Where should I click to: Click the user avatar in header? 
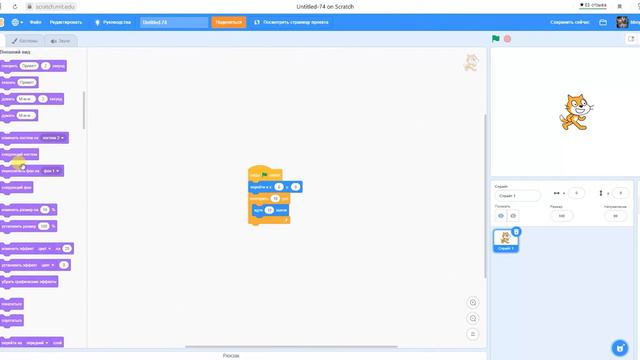[622, 22]
